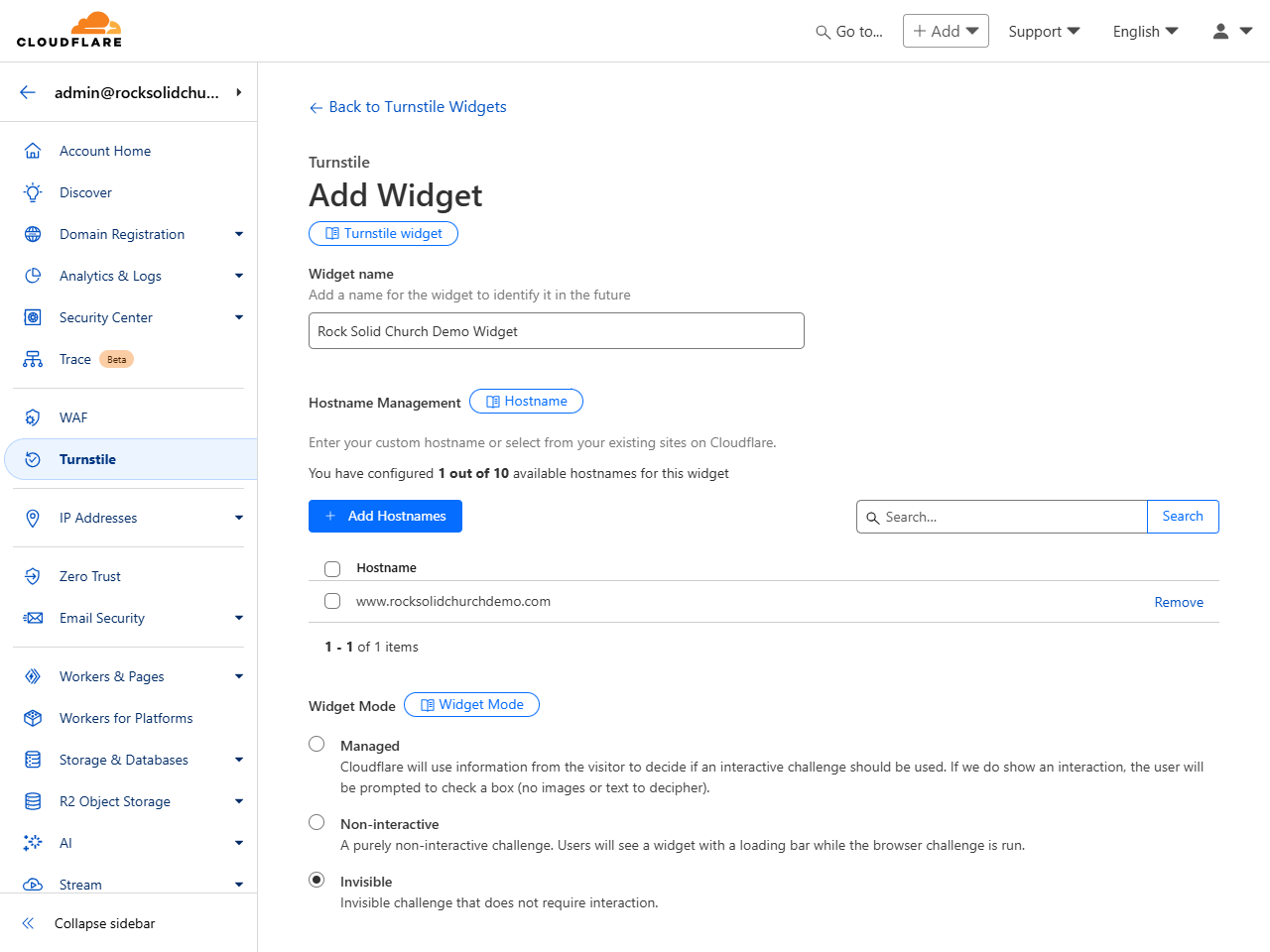Expand the Storage & Databases submenu arrow
Image resolution: width=1270 pixels, height=952 pixels.
click(x=239, y=760)
